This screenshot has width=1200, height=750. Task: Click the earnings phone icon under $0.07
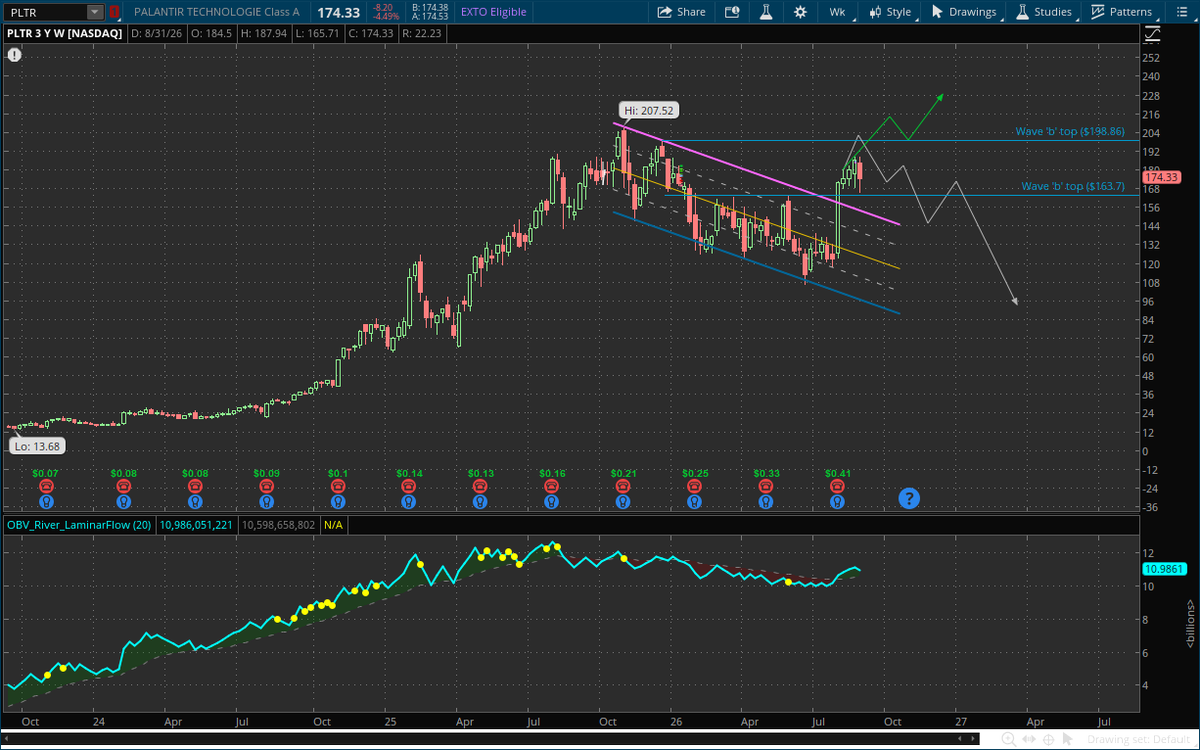(x=46, y=485)
